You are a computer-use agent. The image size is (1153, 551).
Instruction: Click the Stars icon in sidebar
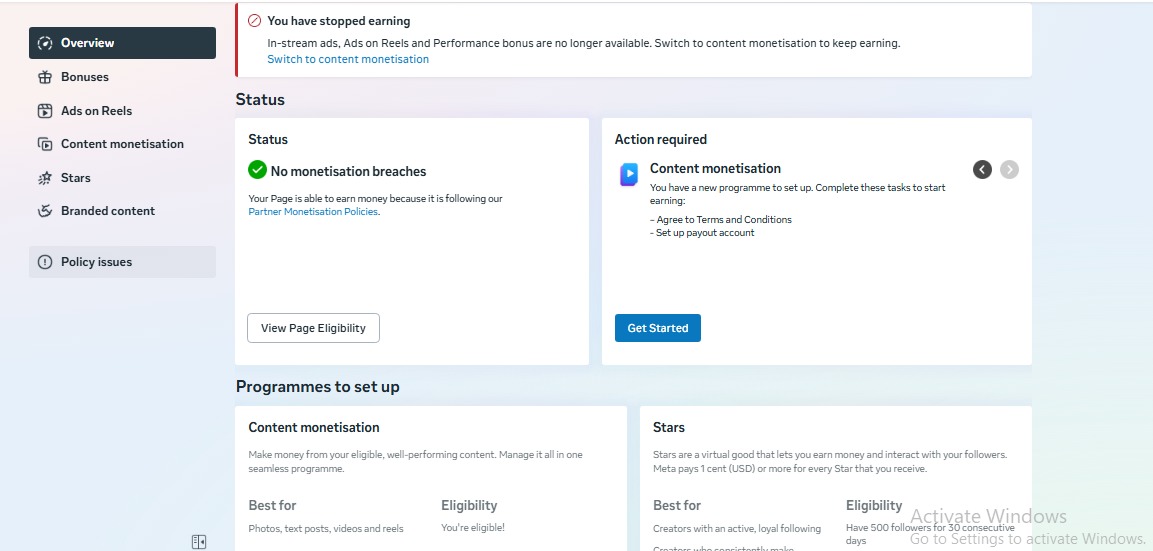point(45,178)
